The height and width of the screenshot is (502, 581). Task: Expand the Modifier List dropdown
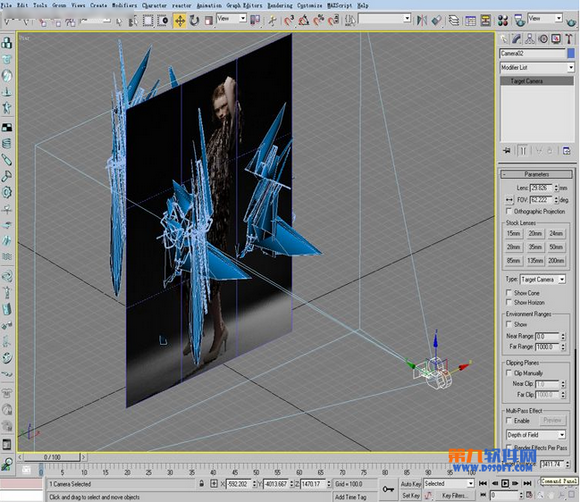[x=537, y=67]
